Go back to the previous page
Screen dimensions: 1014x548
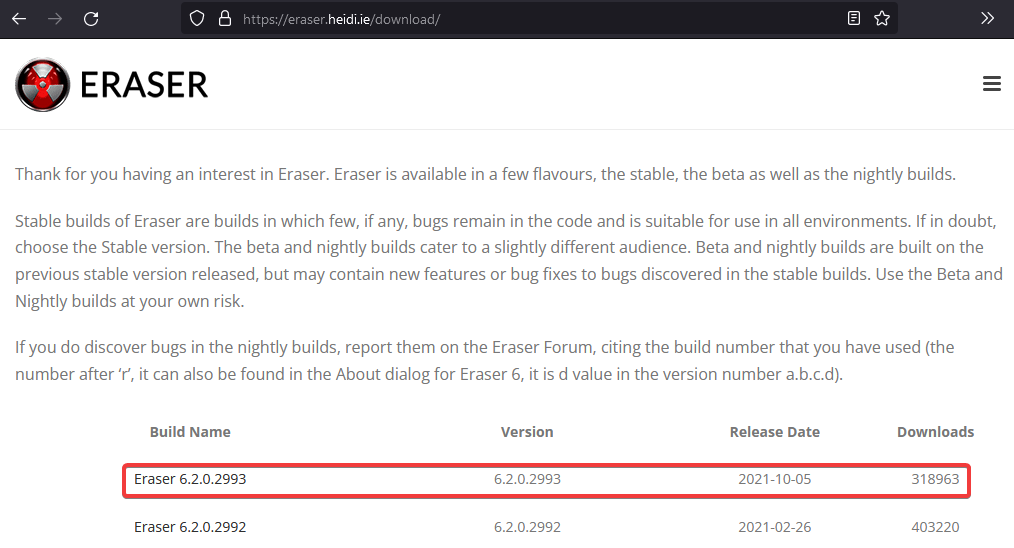(x=19, y=18)
